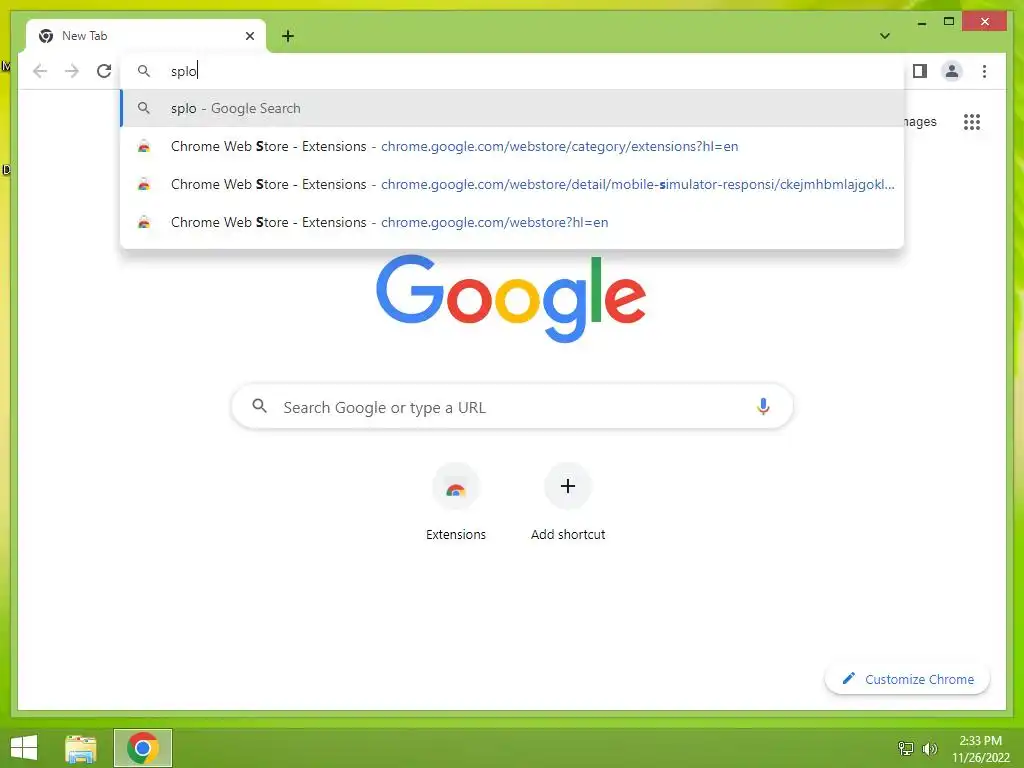Click the browser forward arrow
The width and height of the screenshot is (1024, 768).
click(72, 71)
